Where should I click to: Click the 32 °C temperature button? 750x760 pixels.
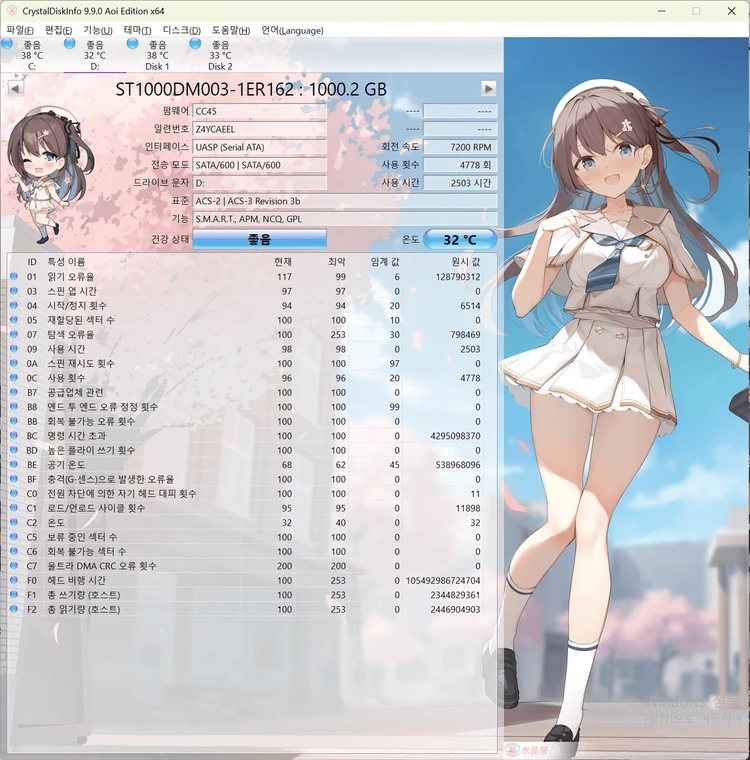pos(460,239)
